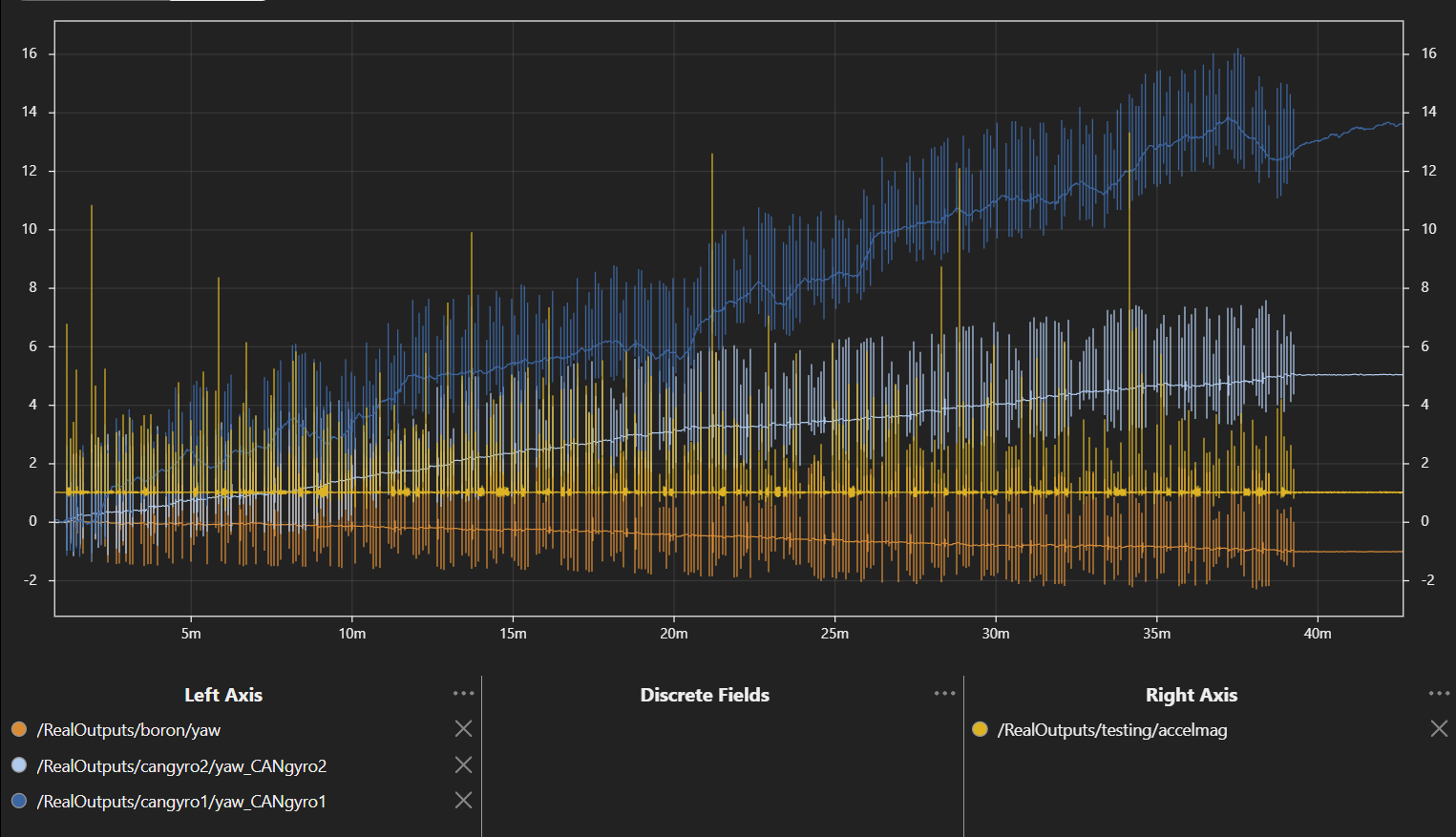Remove the accelmag field from Right Axis

1439,729
